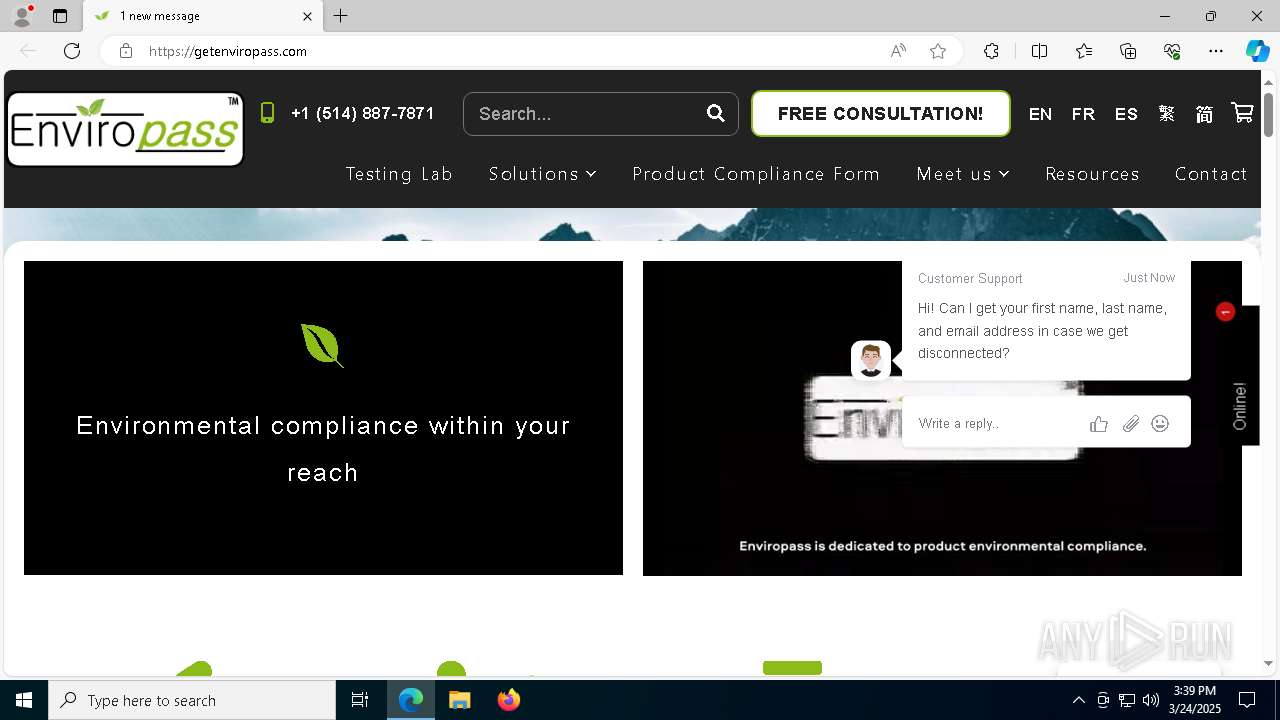Click FREE CONSULTATION! button
Image resolution: width=1280 pixels, height=720 pixels.
tap(880, 114)
